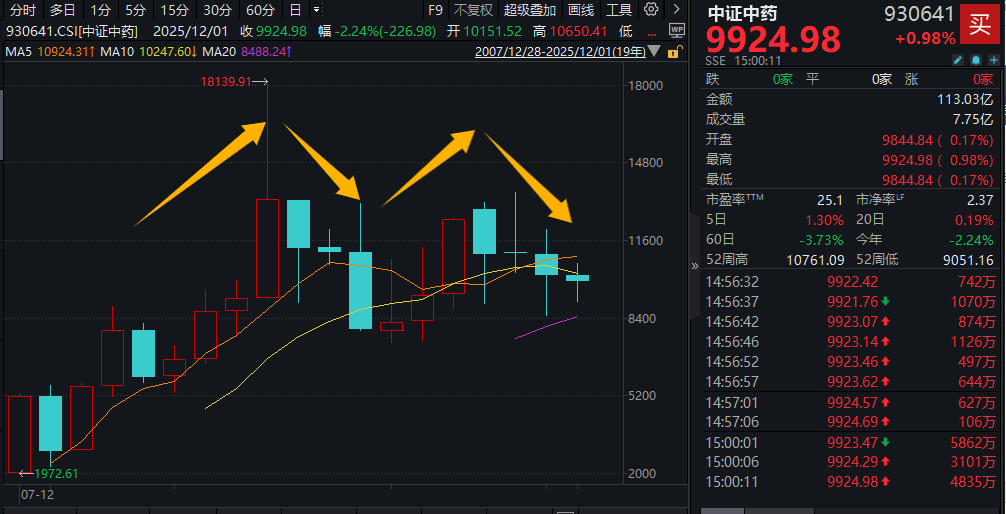Image resolution: width=1006 pixels, height=514 pixels.
Task: Click the WP icon beside the price row
Action: pyautogui.click(x=676, y=31)
